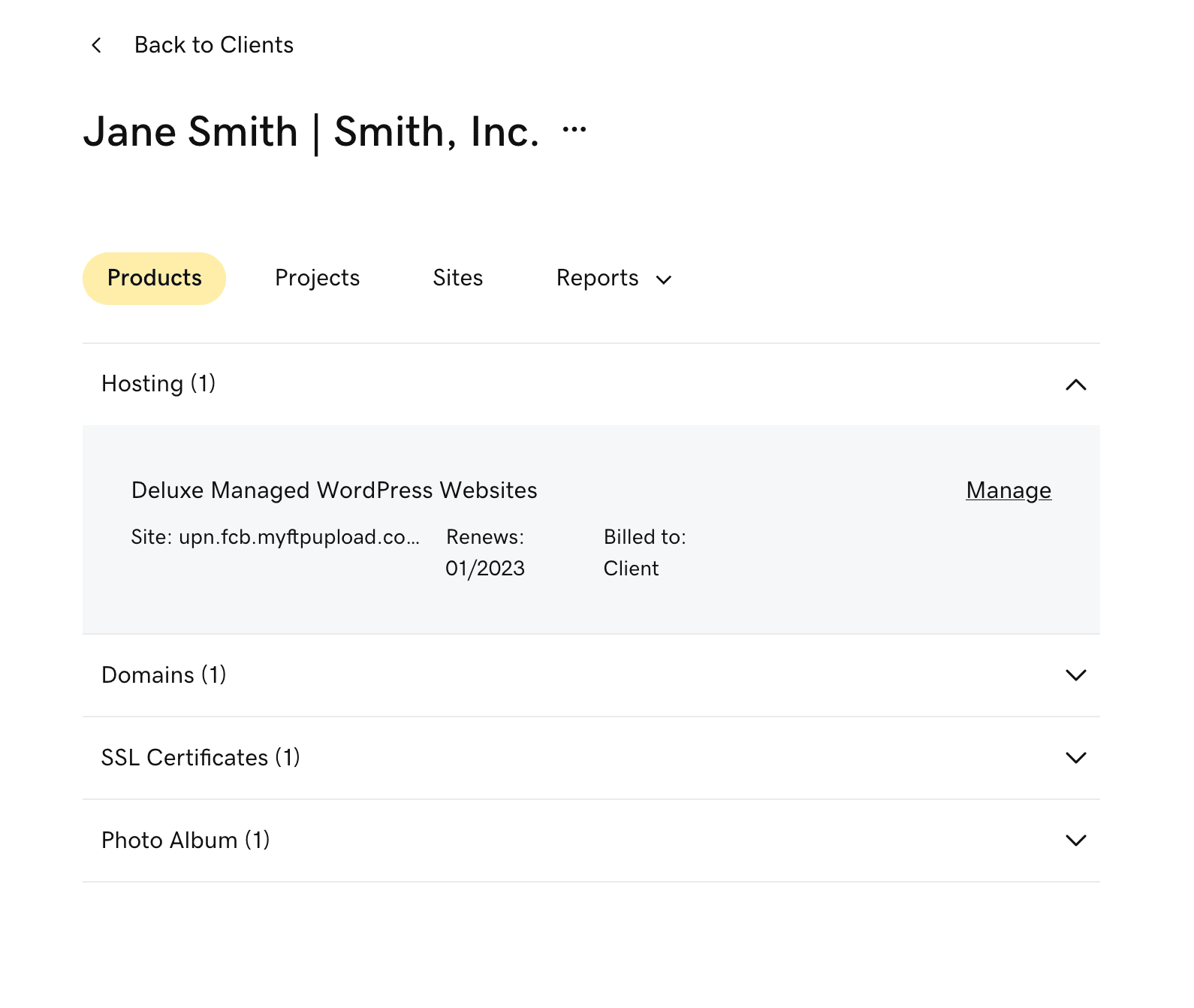Click the SSL Certificates (1) section title
1194x1008 pixels.
tap(201, 758)
